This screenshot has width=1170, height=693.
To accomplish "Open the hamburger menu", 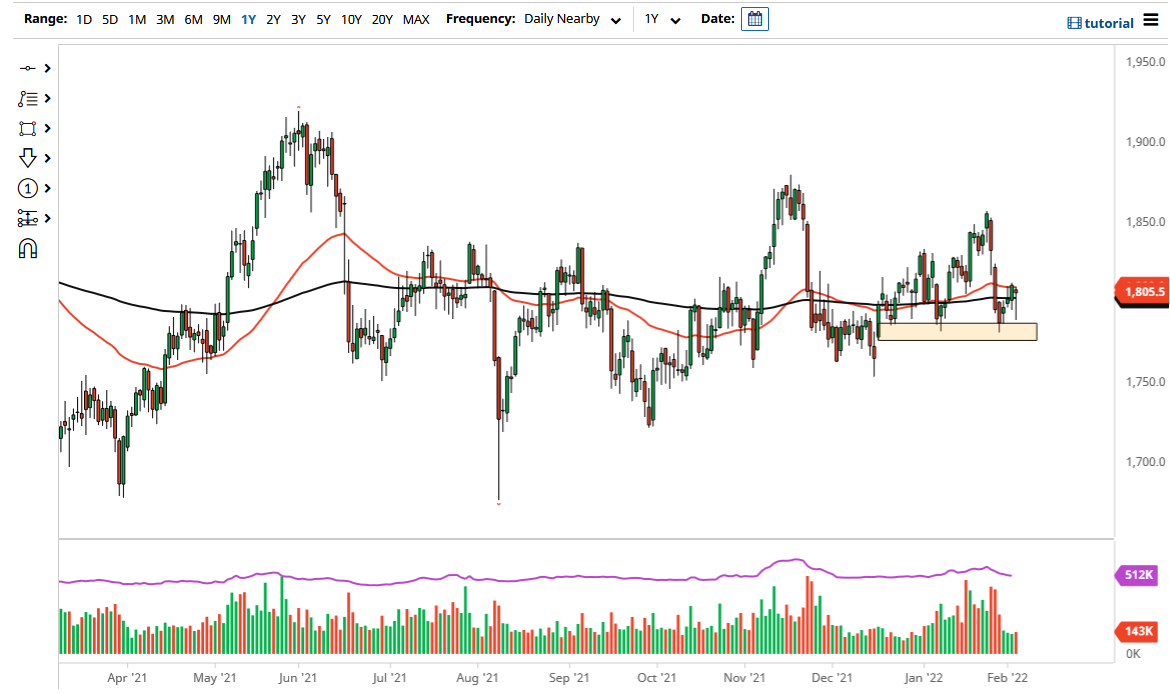I will (x=1153, y=18).
